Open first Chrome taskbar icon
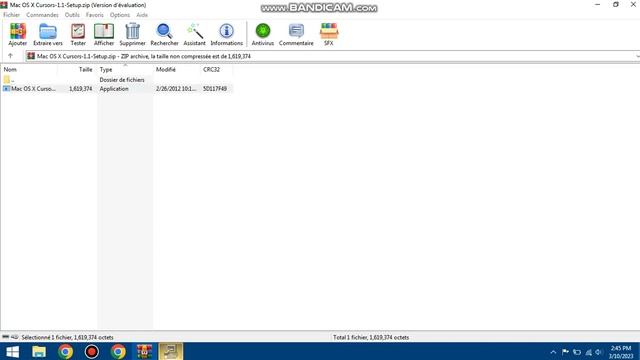 (65, 351)
